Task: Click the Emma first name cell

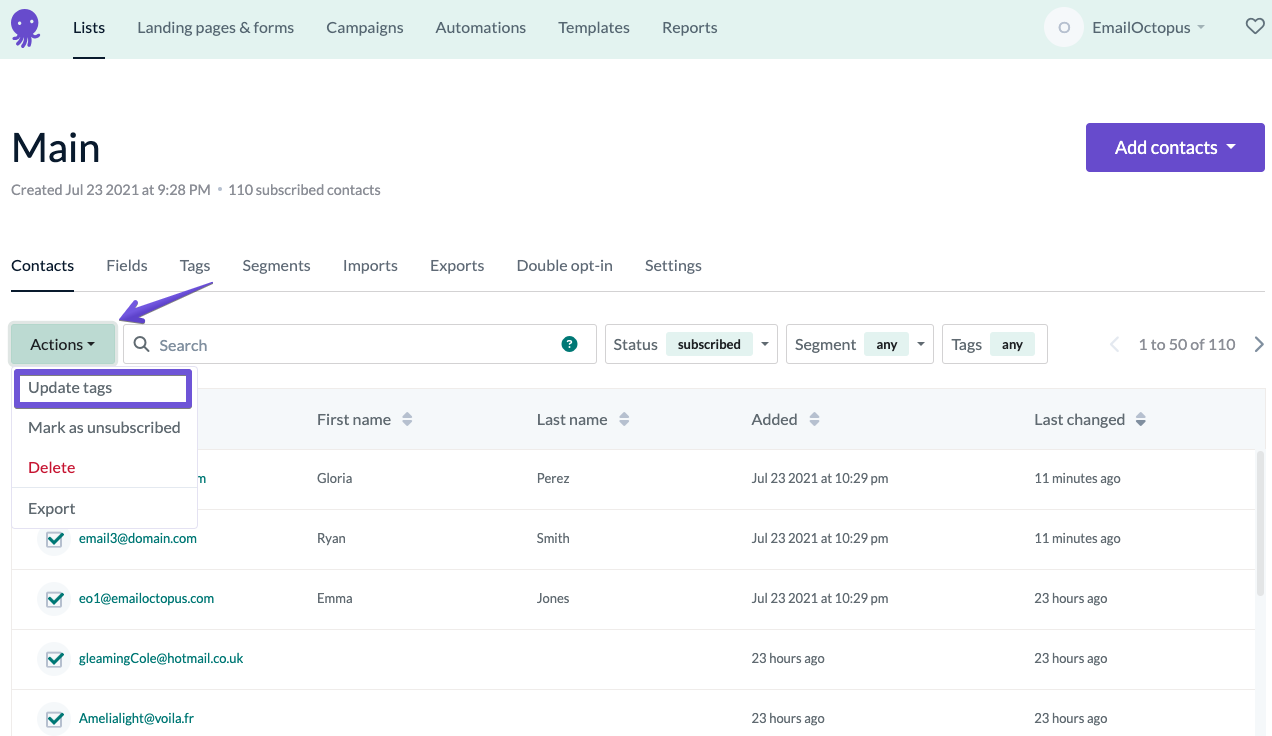Action: 335,598
